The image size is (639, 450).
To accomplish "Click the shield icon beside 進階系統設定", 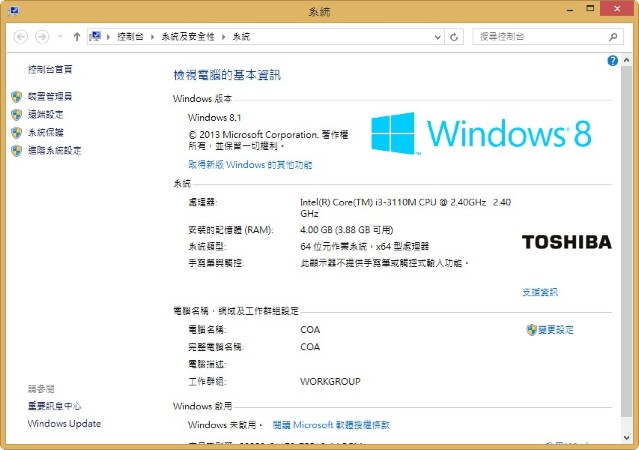I will pos(16,151).
